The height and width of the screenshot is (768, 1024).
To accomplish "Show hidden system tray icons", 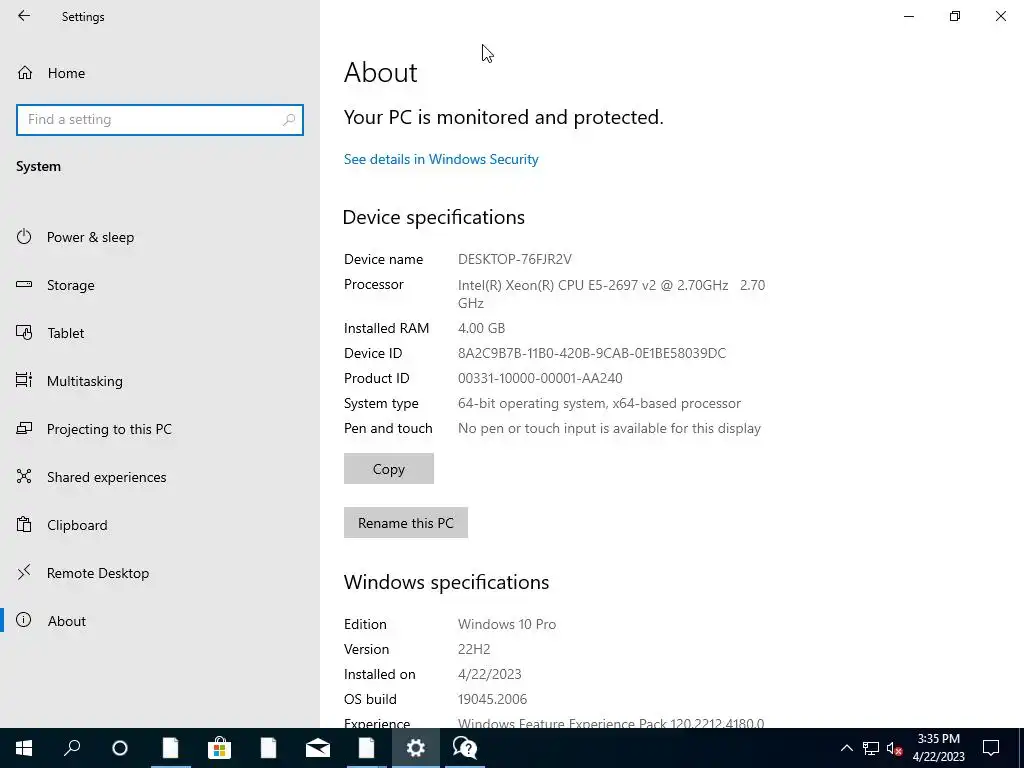I will (846, 748).
